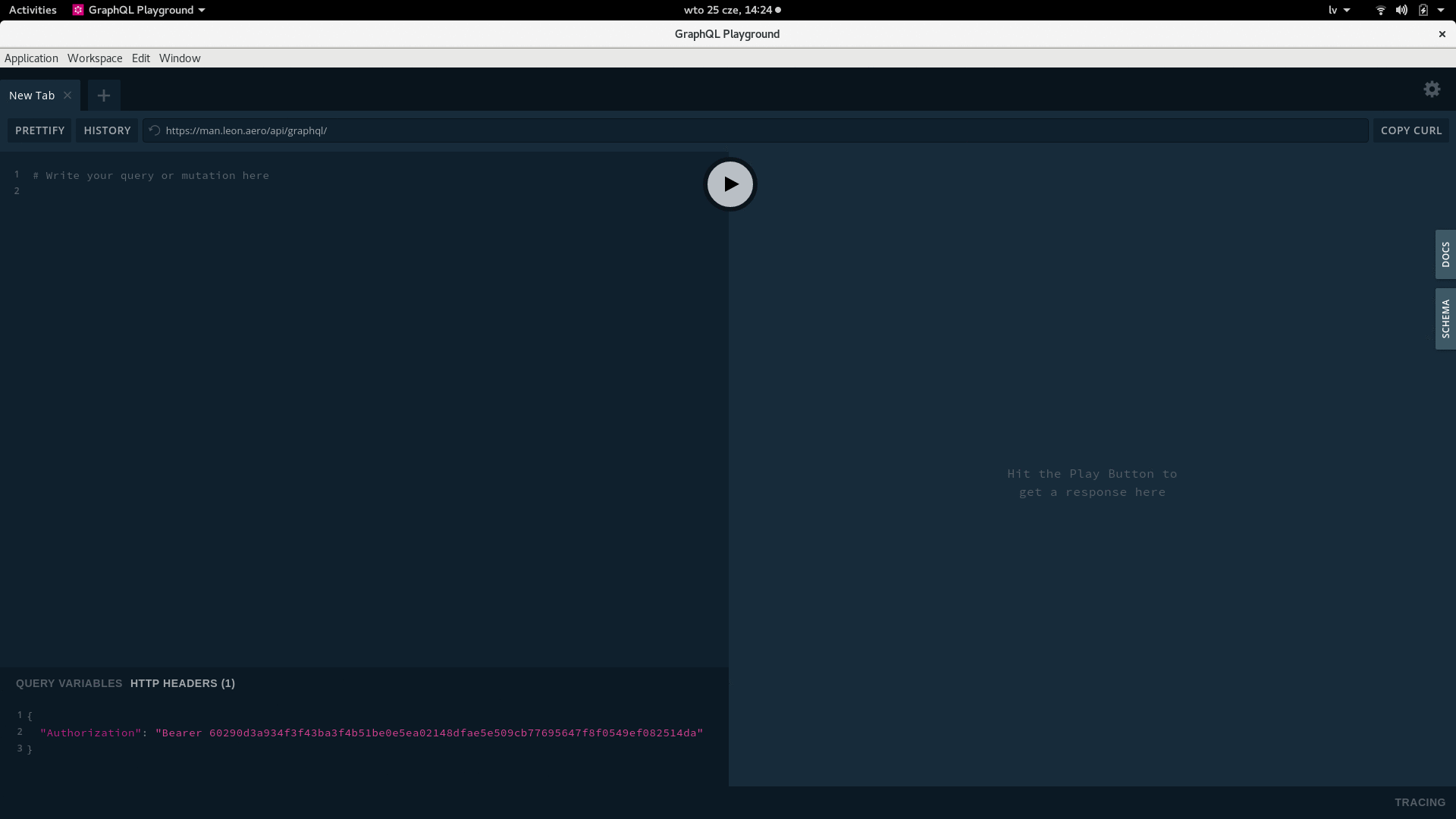This screenshot has width=1456, height=819.
Task: Click the battery status icon
Action: tap(1423, 10)
